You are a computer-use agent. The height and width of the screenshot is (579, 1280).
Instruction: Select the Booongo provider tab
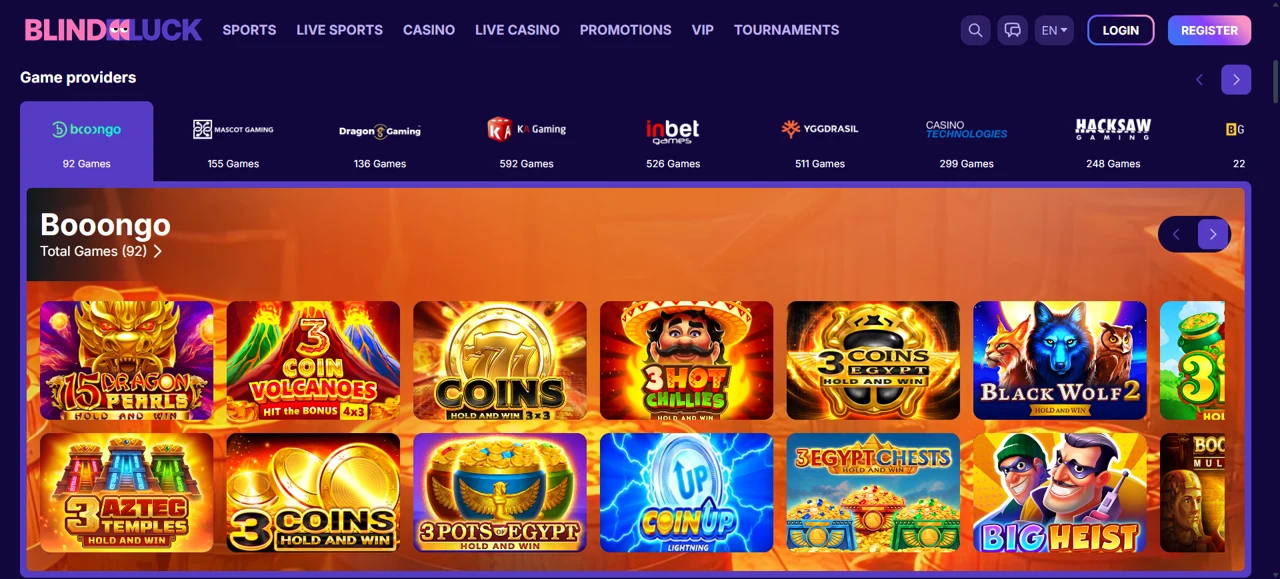(x=87, y=141)
